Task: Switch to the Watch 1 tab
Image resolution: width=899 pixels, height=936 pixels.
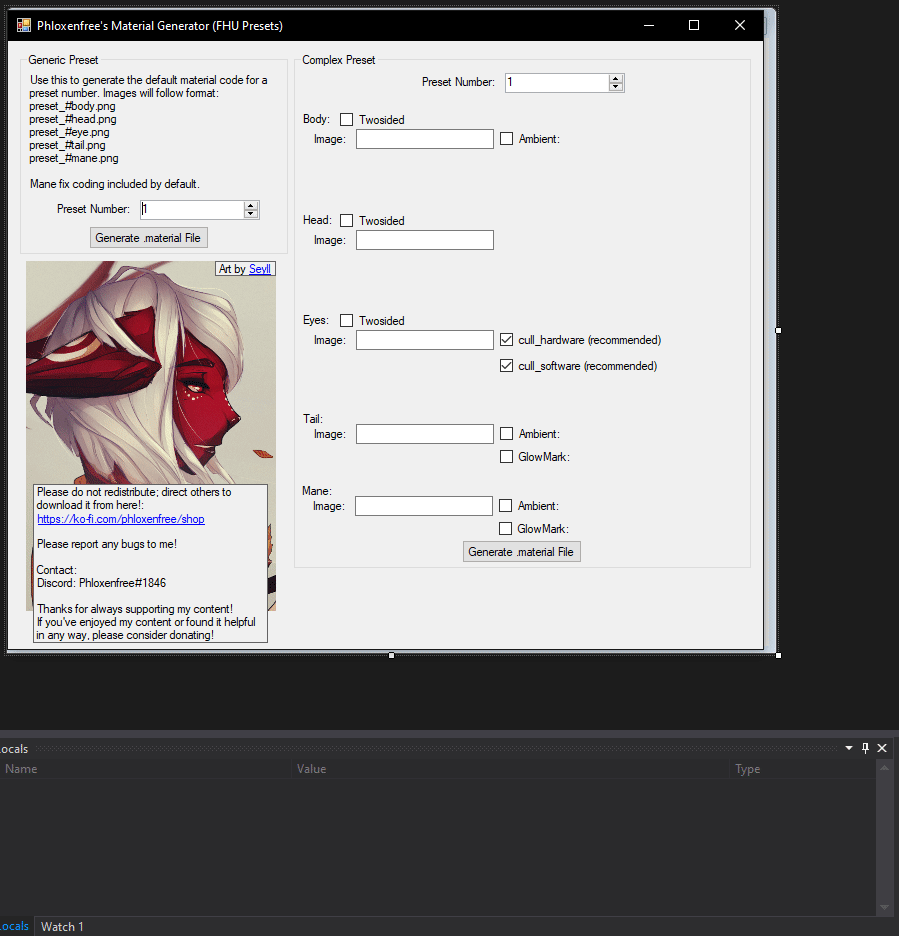Action: (x=61, y=926)
